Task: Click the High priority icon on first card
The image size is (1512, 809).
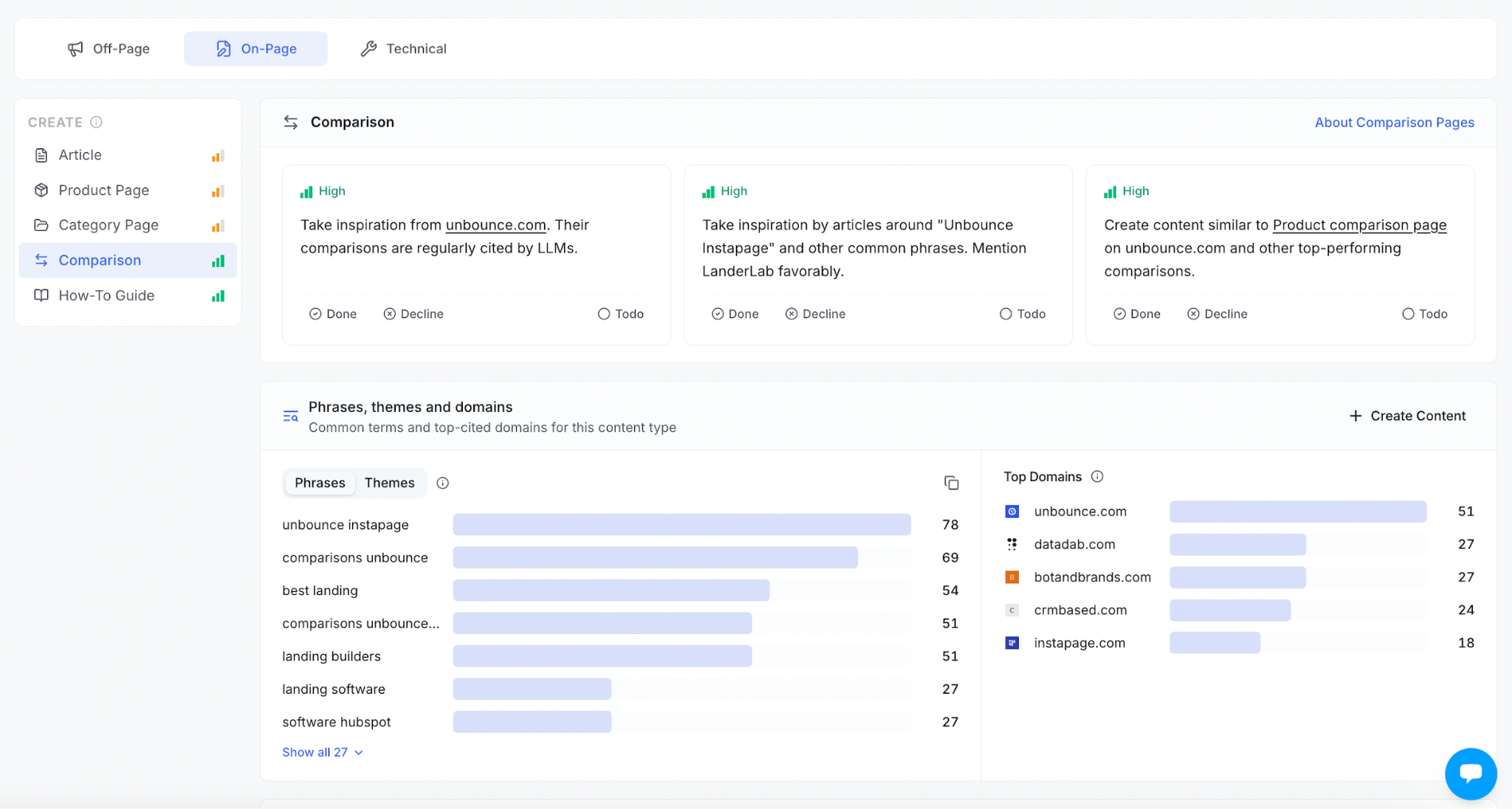Action: pyautogui.click(x=306, y=192)
